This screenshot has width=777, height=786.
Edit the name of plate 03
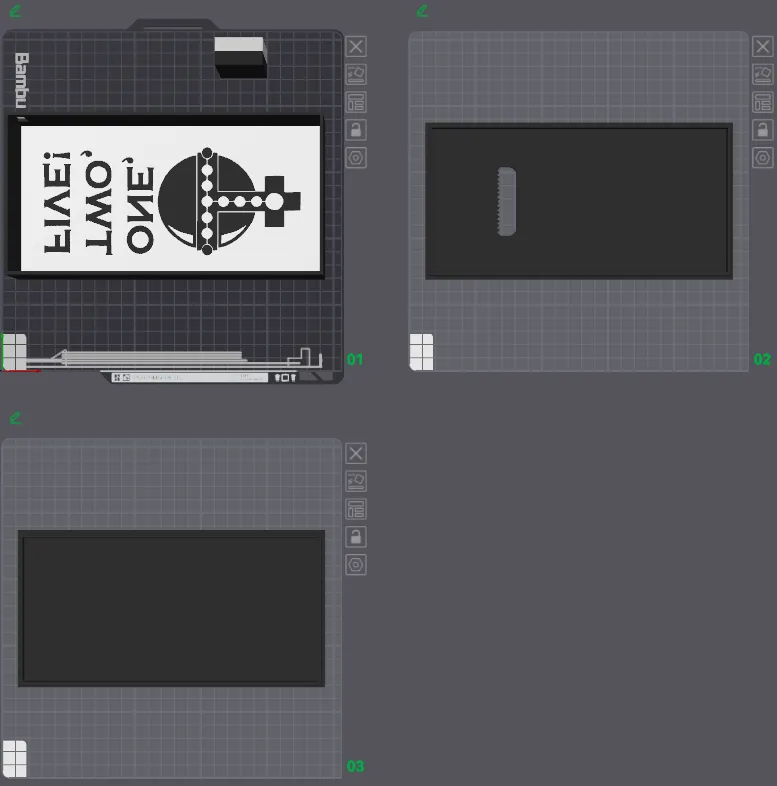point(16,418)
